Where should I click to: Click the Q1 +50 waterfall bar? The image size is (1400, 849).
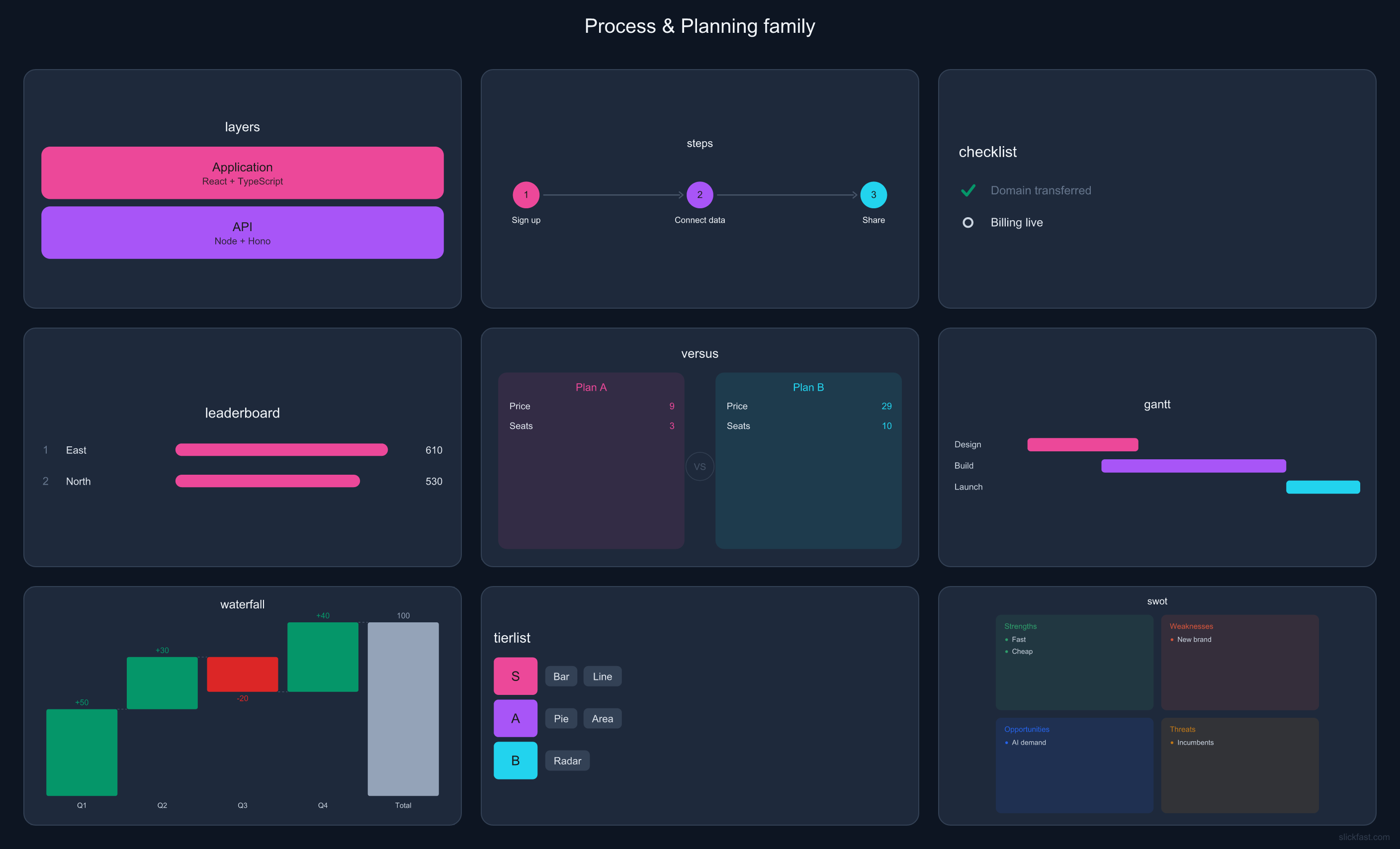click(82, 752)
